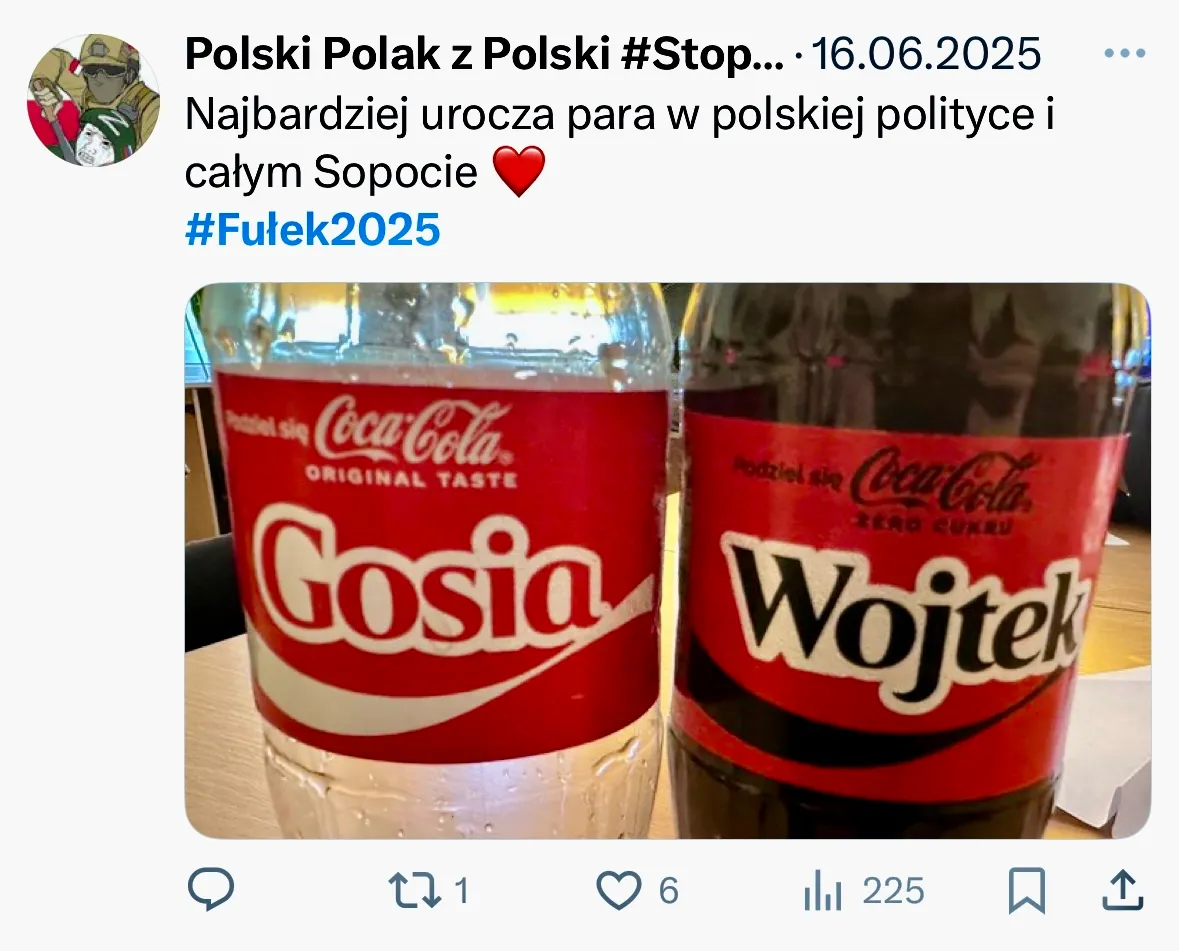Click the red heart emoji in the text

[x=520, y=172]
